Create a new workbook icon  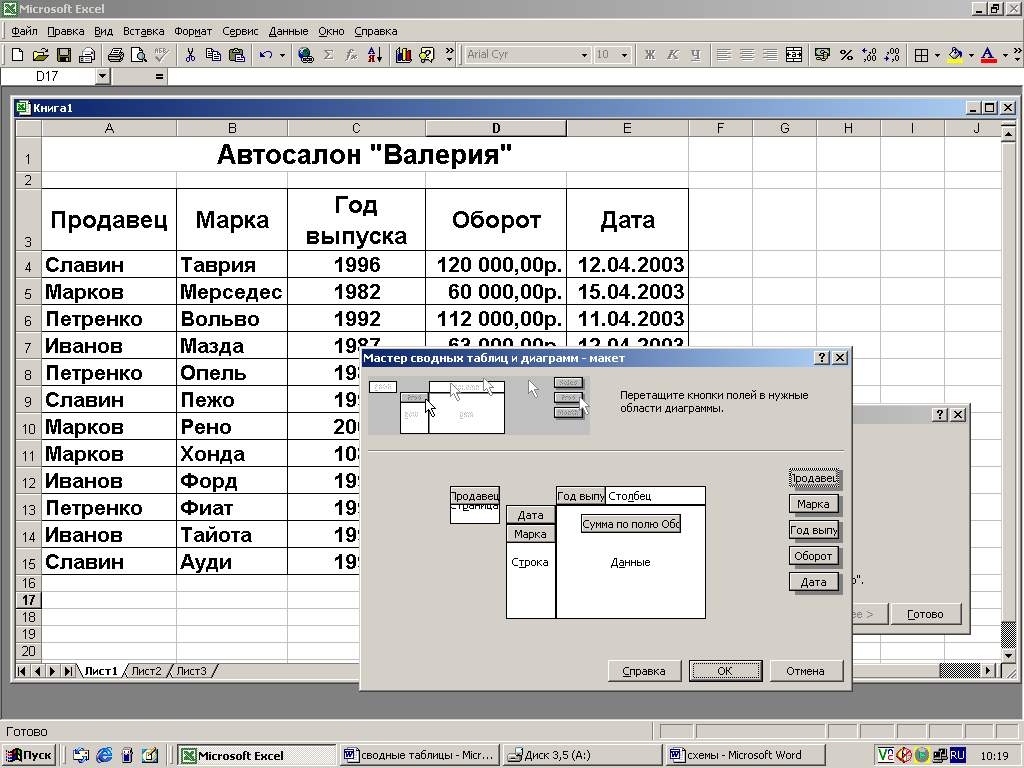(18, 55)
